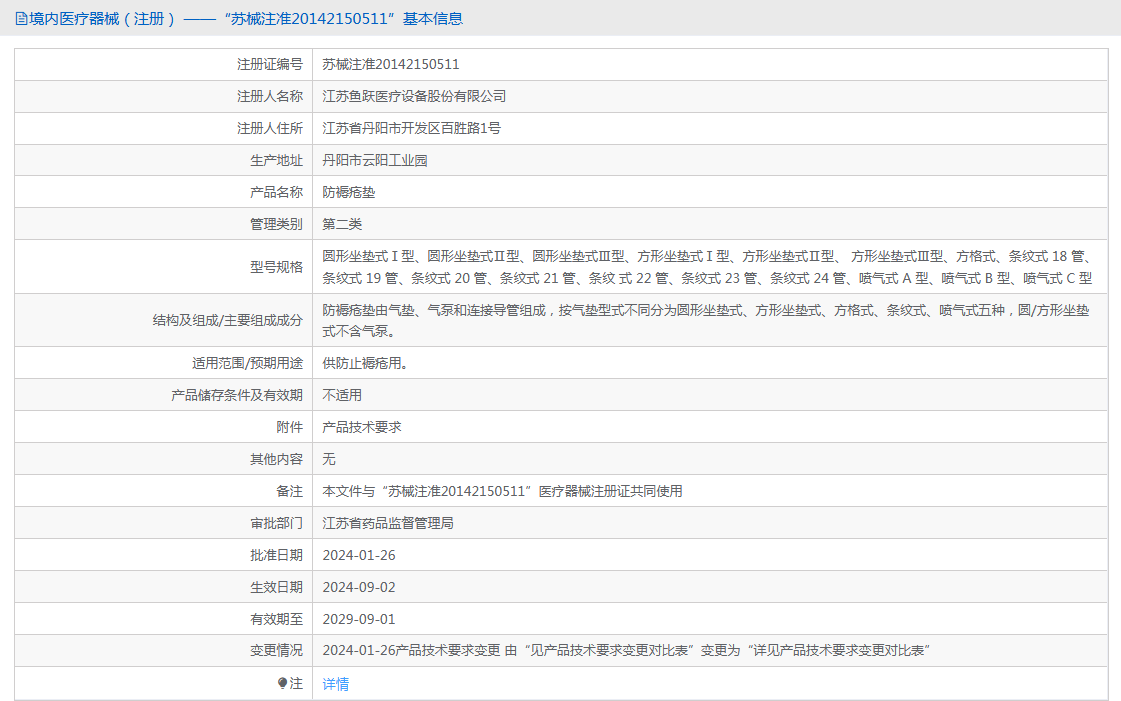Click the structure description starting 防褥疮垫由气垫
This screenshot has width=1121, height=701.
pyautogui.click(x=706, y=320)
